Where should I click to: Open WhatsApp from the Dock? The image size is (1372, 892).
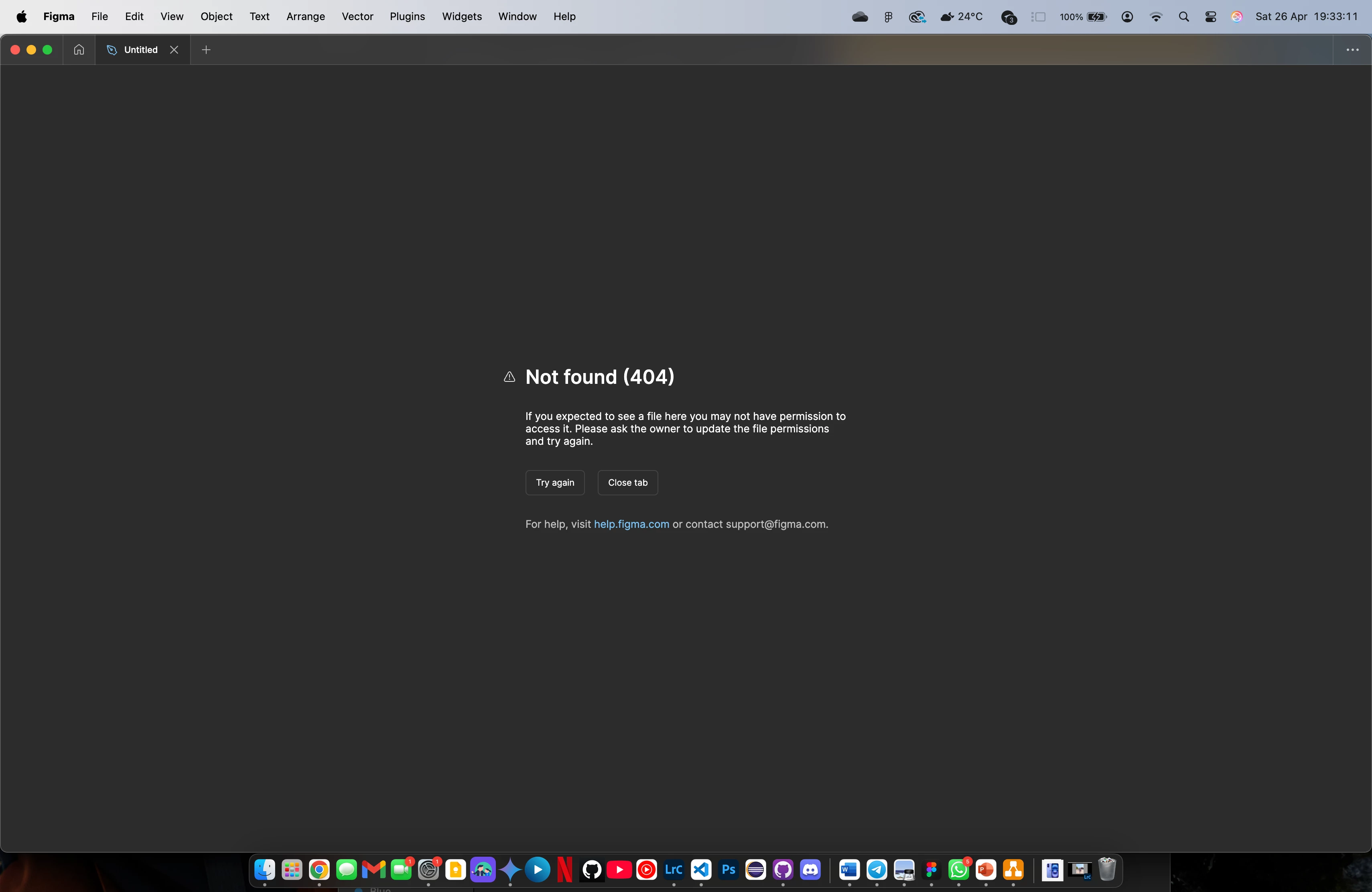click(959, 870)
